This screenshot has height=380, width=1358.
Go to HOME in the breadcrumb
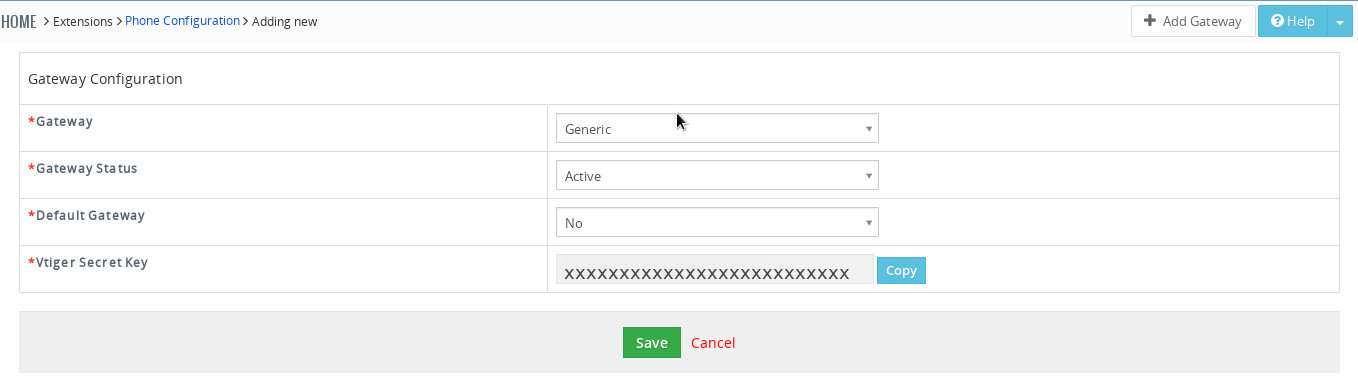[x=19, y=21]
